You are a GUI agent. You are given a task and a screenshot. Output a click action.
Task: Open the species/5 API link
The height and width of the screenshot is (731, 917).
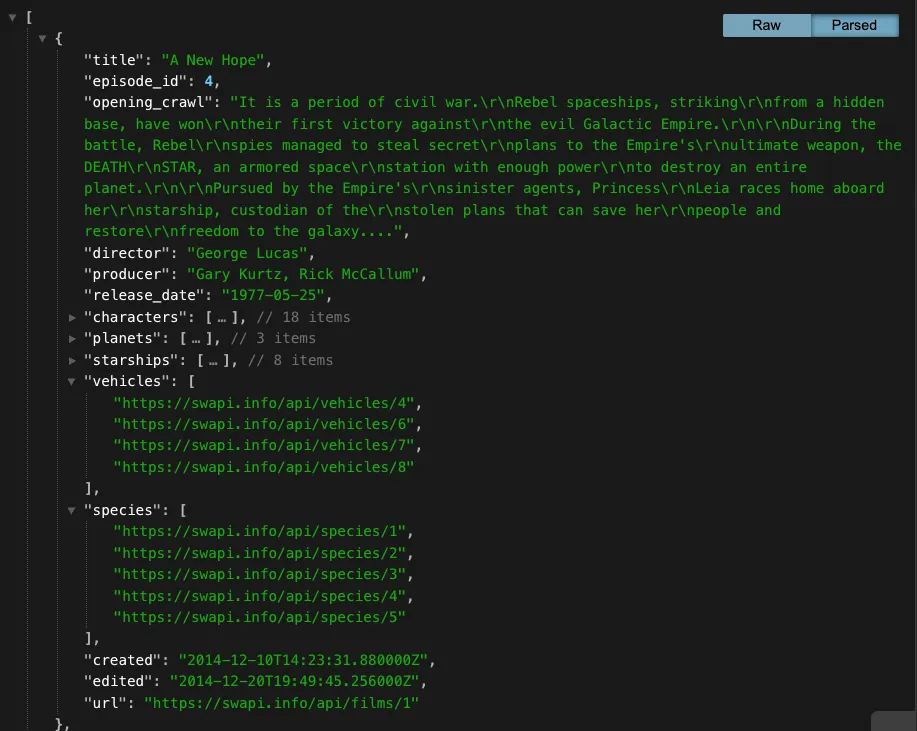260,618
